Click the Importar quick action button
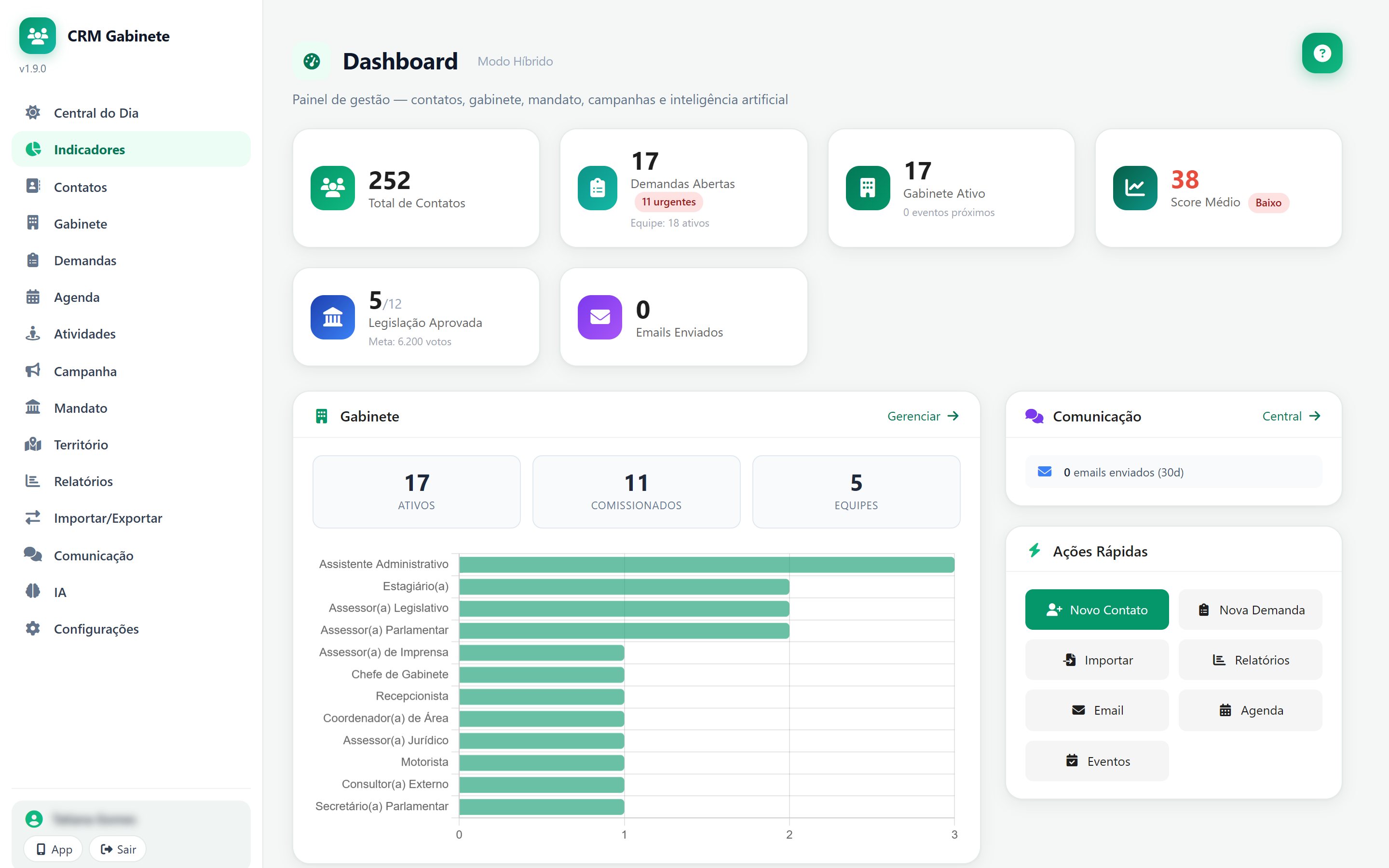 (1097, 660)
